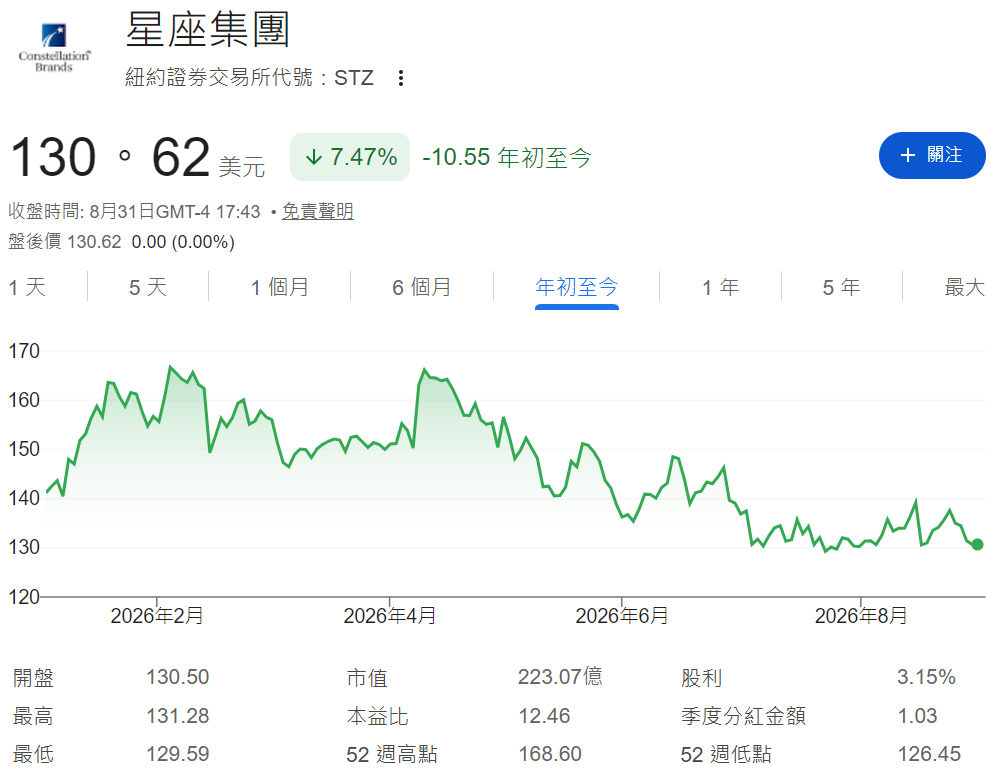This screenshot has width=995, height=773.
Task: Click the 本益比 value 12.46
Action: point(544,716)
